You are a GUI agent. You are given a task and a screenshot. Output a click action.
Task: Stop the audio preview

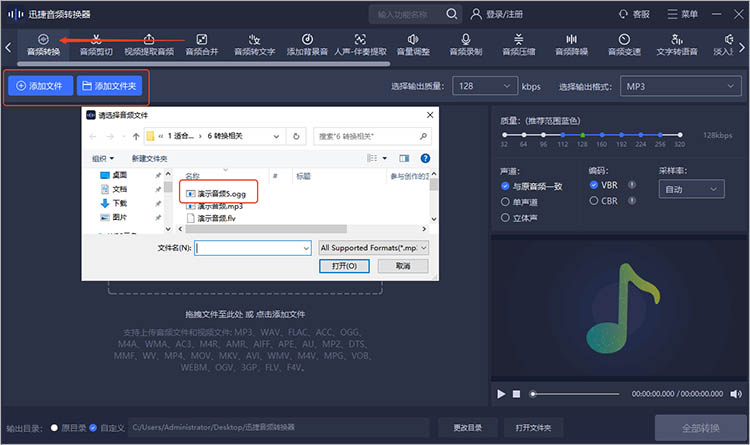click(516, 394)
